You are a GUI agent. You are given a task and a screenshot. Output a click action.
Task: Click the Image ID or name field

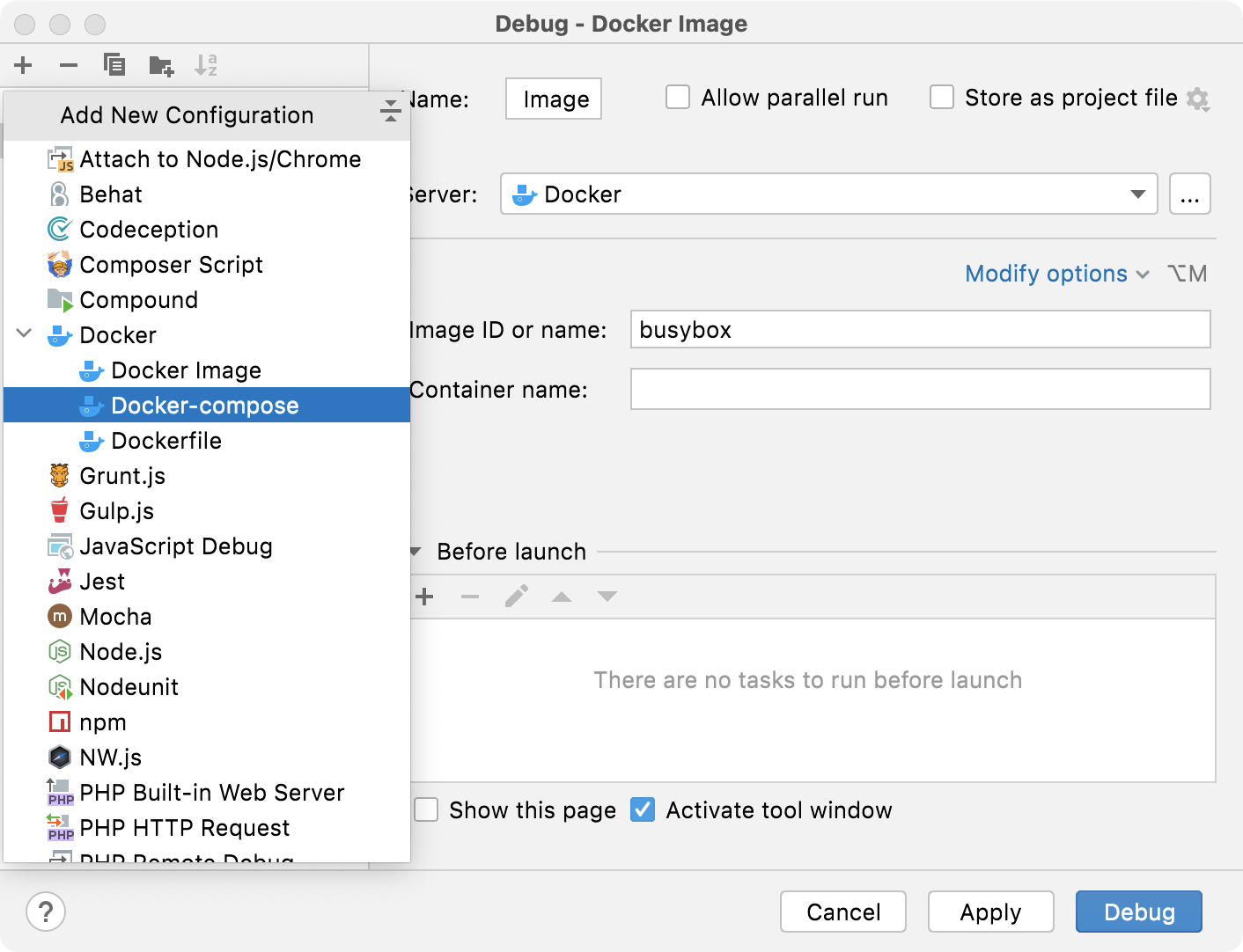click(921, 329)
